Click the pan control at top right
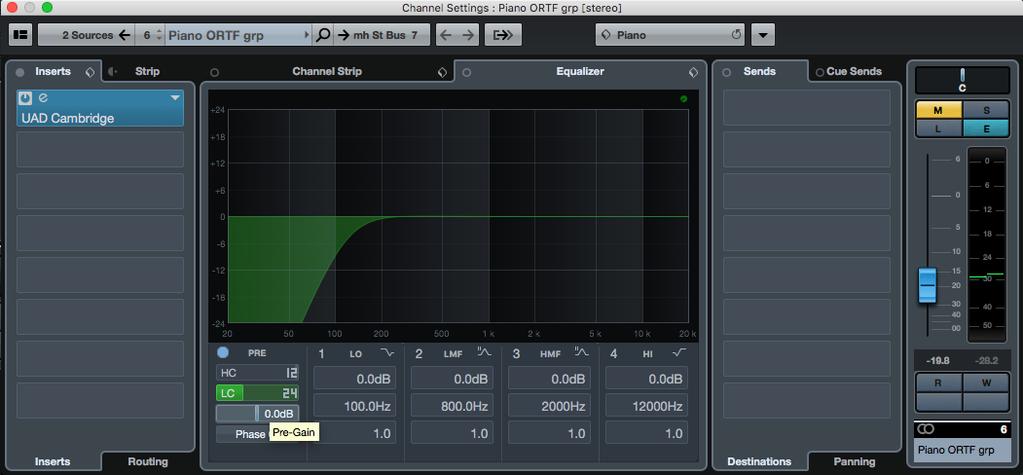The height and width of the screenshot is (475, 1023). click(x=962, y=80)
